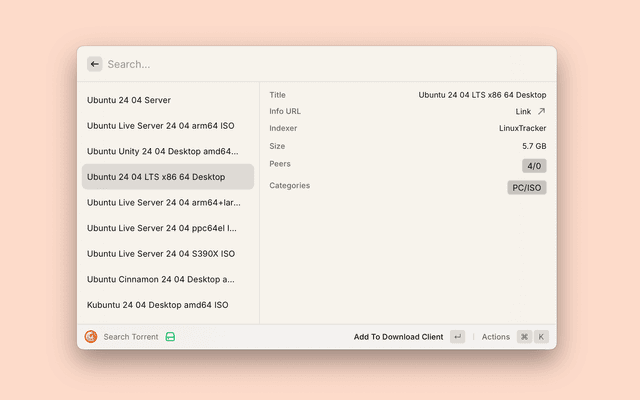Click Add To Download Client action
Viewport: 640px width, 400px height.
398,337
